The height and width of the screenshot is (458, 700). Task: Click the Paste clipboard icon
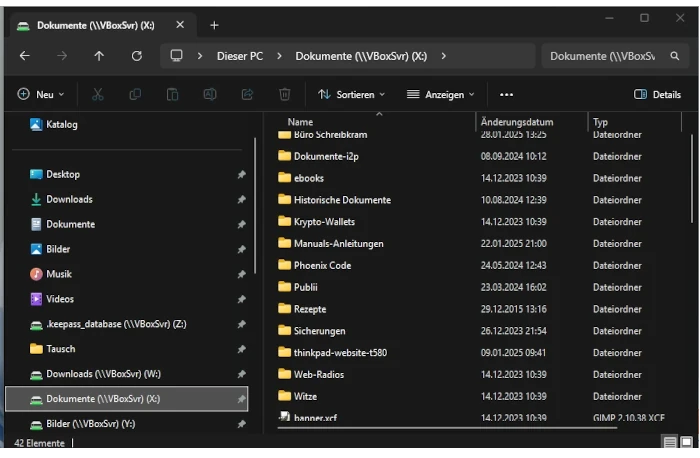pyautogui.click(x=172, y=94)
